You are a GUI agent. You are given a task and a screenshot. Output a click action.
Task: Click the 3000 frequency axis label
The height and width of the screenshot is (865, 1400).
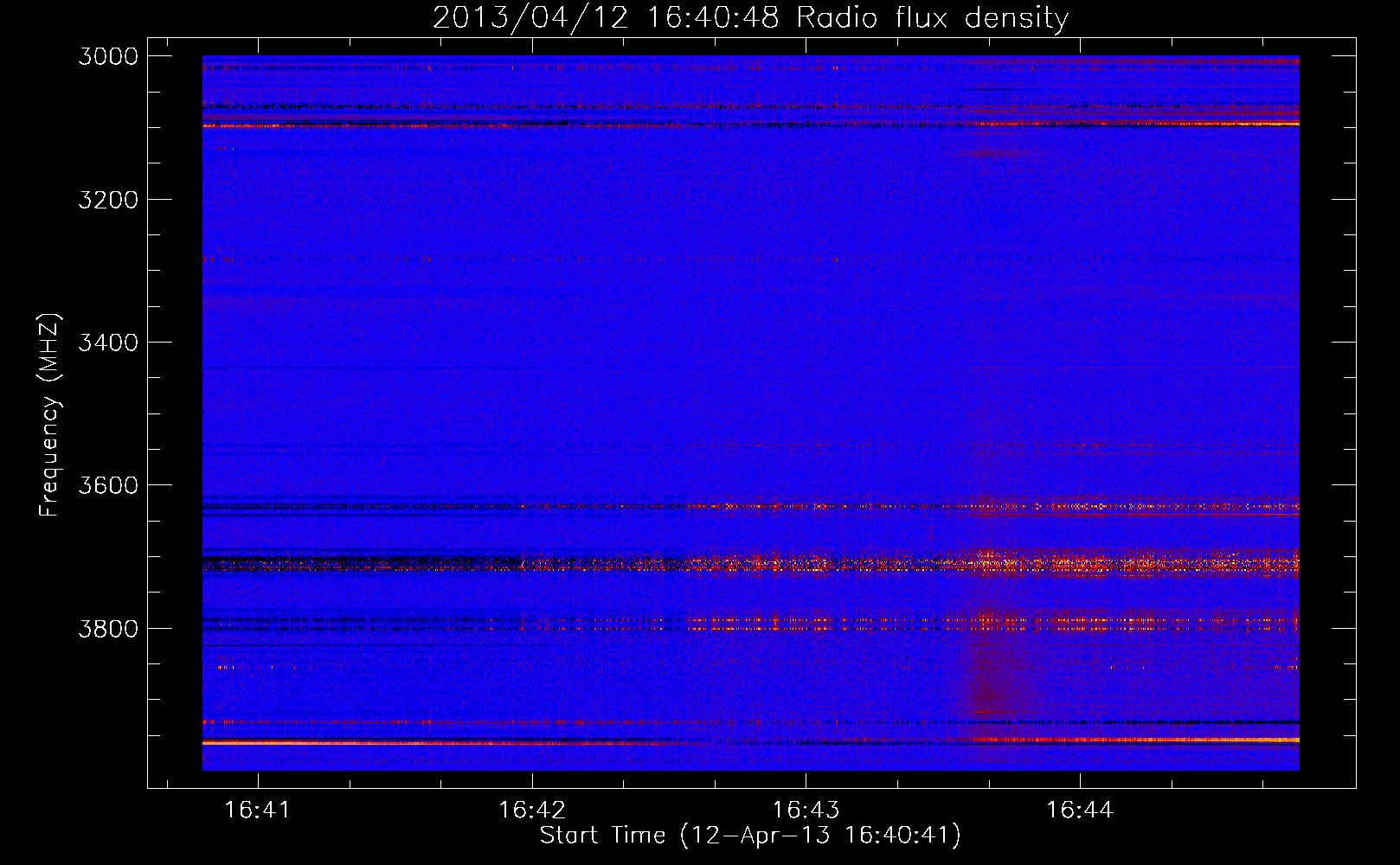108,56
